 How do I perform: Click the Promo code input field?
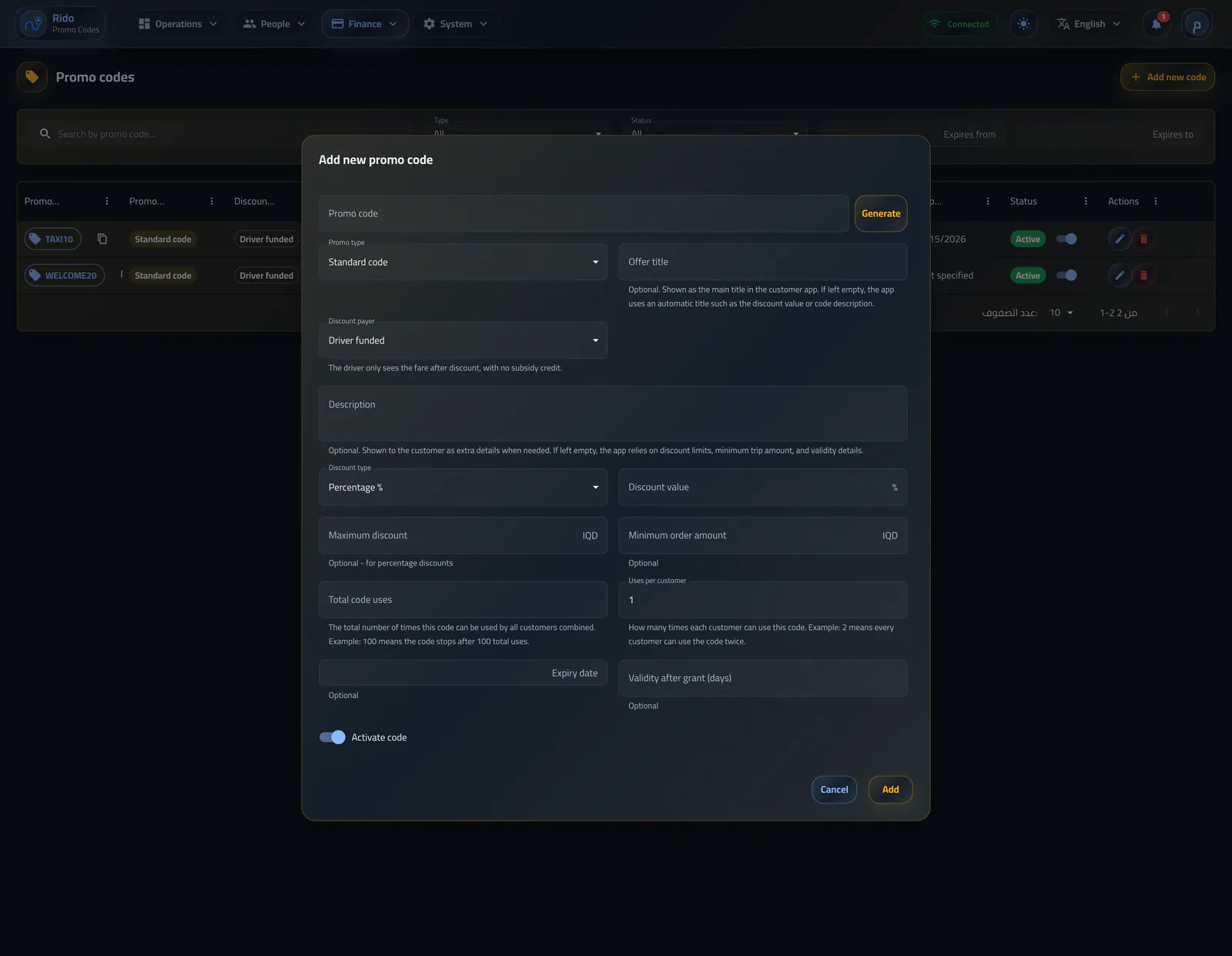(584, 213)
